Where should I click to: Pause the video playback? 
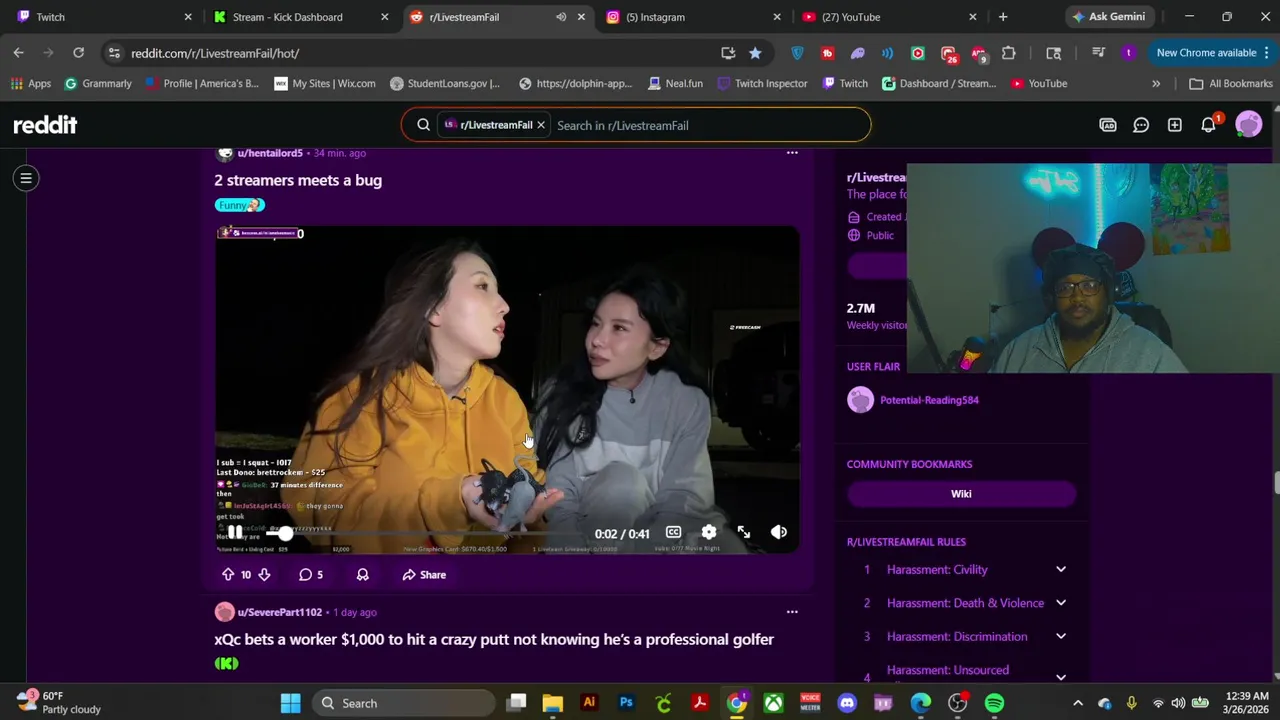click(x=234, y=533)
